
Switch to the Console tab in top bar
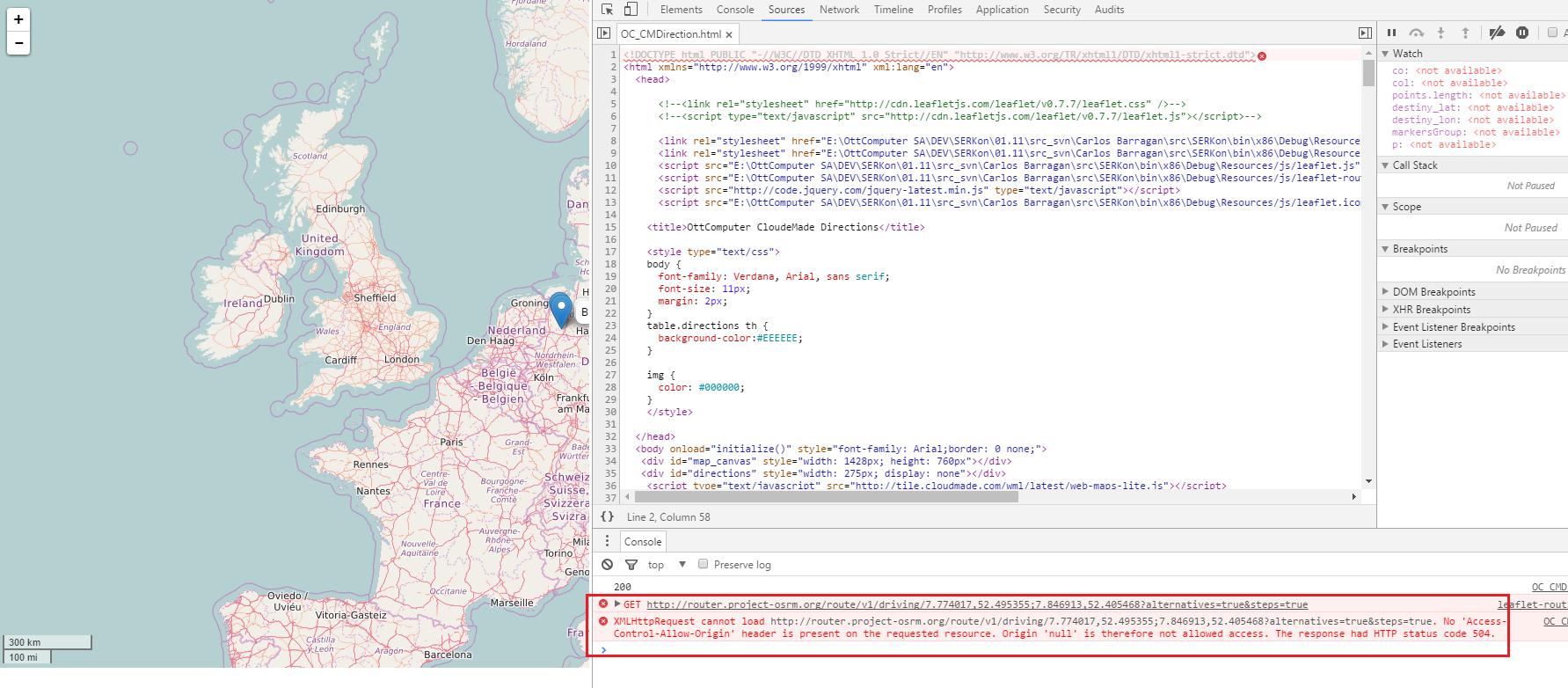pos(735,10)
